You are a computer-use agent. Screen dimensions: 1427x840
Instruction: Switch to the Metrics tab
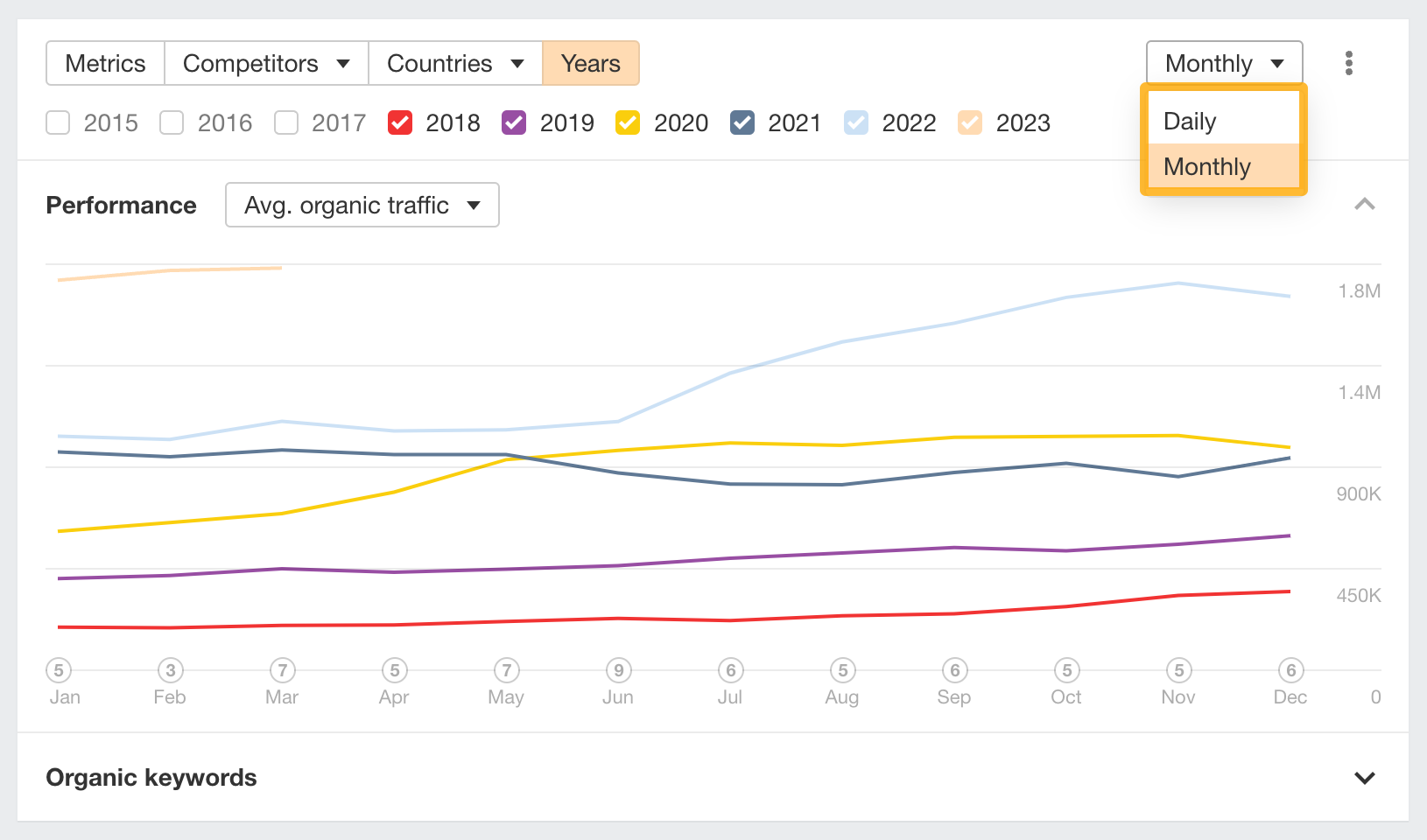click(x=105, y=63)
